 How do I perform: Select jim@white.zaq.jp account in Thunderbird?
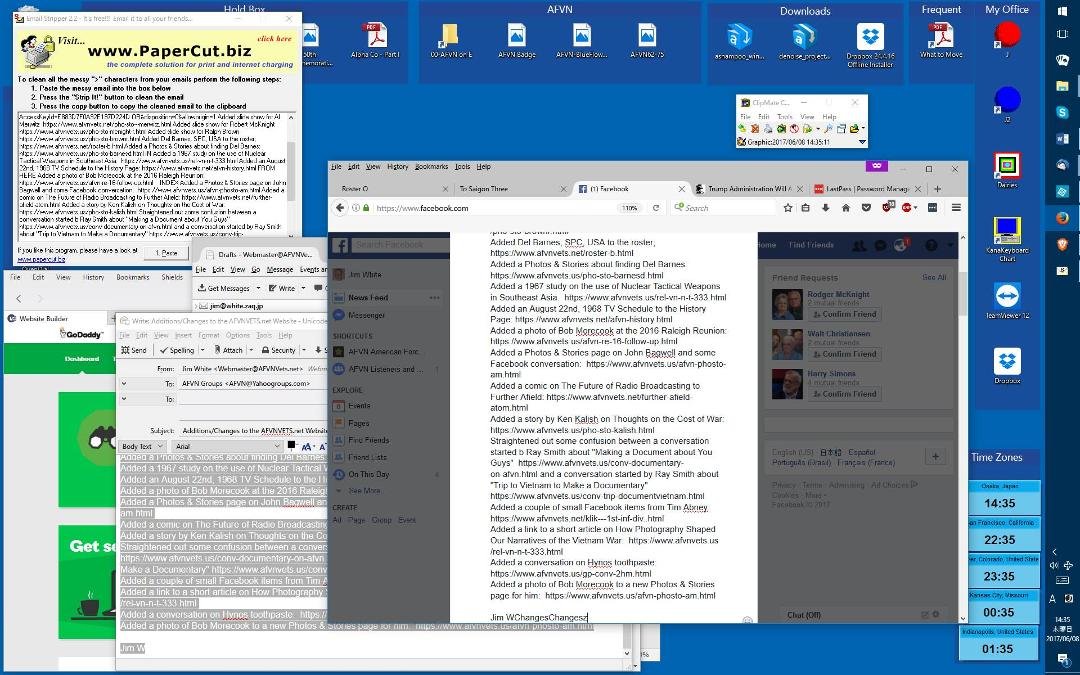tap(237, 305)
